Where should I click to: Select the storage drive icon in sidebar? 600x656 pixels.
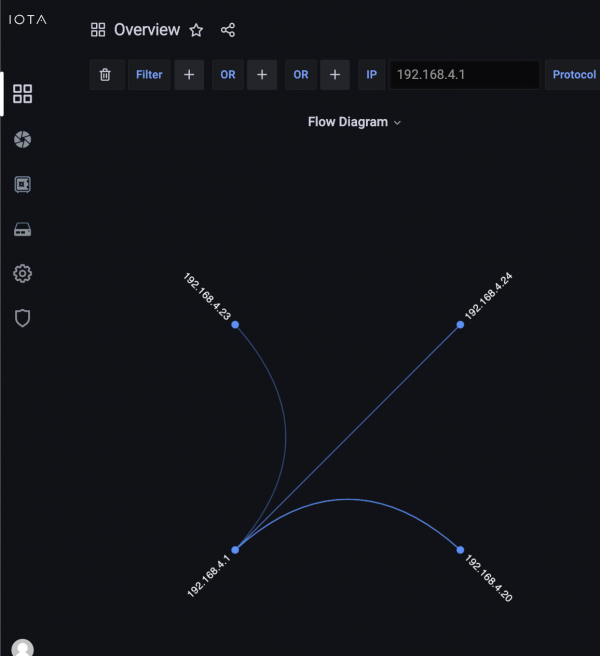tap(22, 230)
